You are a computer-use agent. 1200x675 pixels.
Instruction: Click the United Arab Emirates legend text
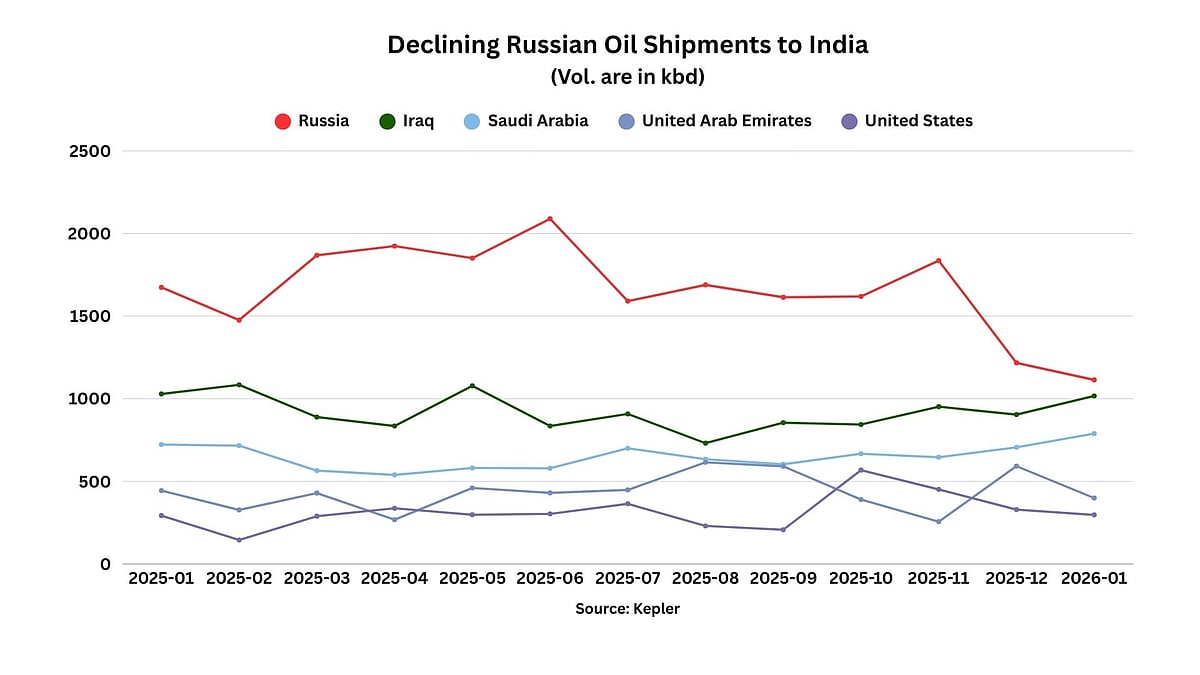[x=726, y=121]
